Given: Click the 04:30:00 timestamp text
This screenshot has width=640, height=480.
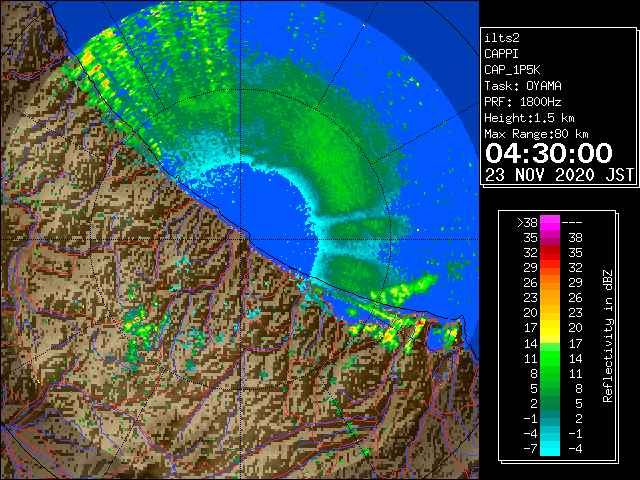Looking at the screenshot, I should (549, 153).
